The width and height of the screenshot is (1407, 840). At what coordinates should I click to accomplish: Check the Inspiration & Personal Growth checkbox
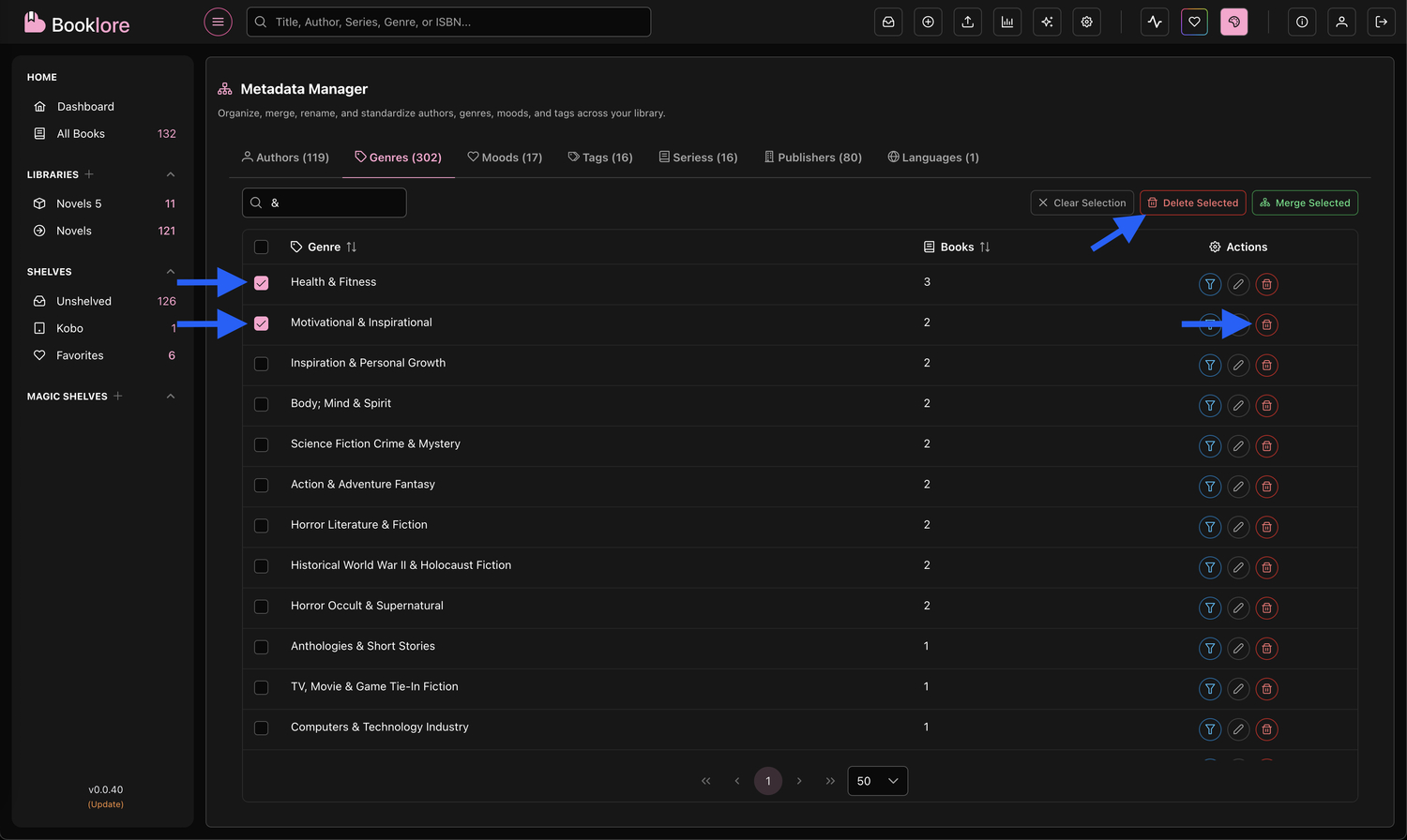(262, 364)
